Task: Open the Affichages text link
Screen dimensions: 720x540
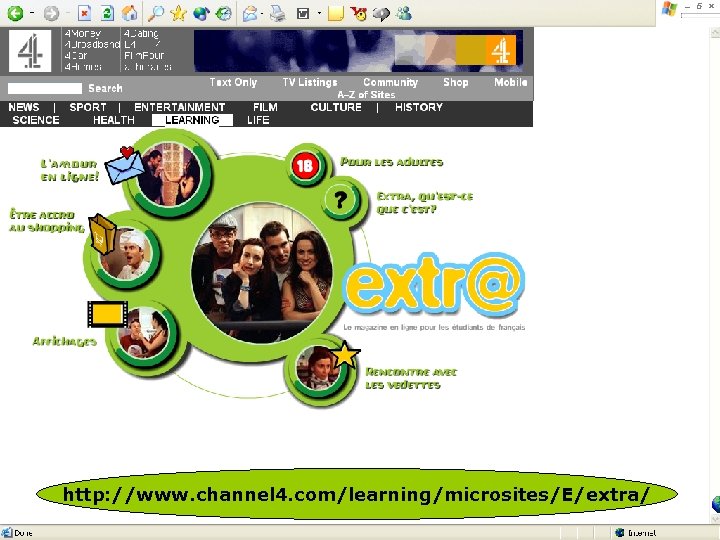Action: pyautogui.click(x=65, y=341)
